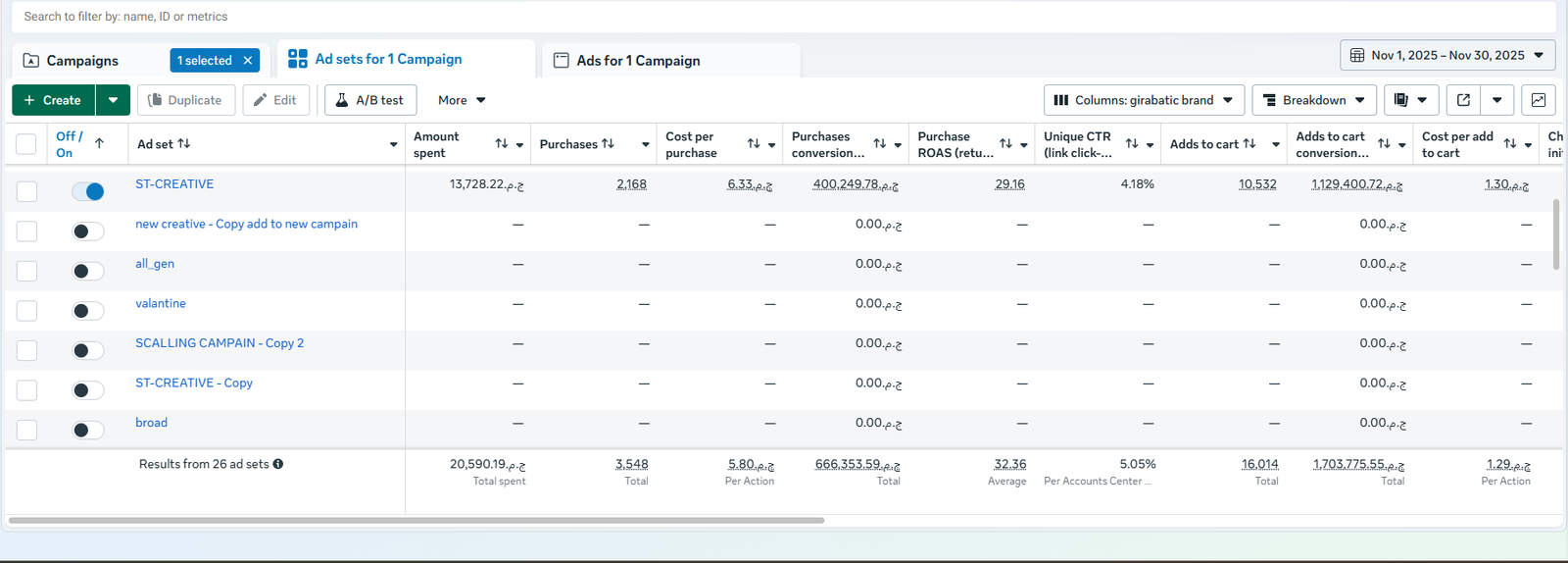Click info icon beside Results from 26 ad sets
The width and height of the screenshot is (1568, 563).
[x=278, y=464]
